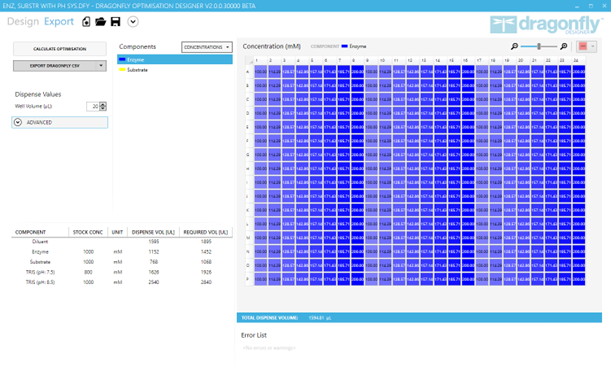Click the Components panel heading
The width and height of the screenshot is (611, 367).
pyautogui.click(x=137, y=47)
